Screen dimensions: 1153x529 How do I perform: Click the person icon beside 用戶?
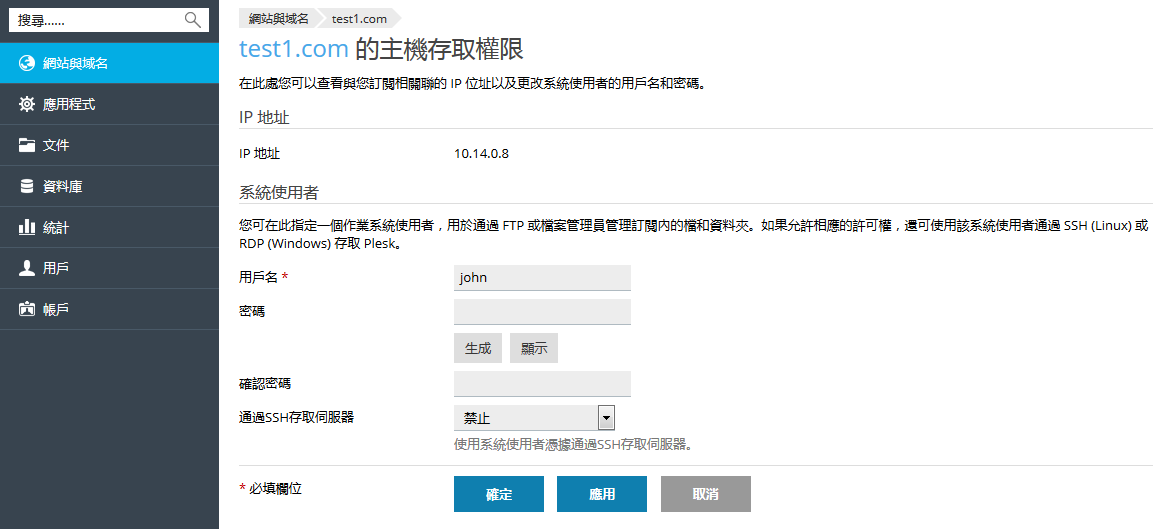(26, 268)
